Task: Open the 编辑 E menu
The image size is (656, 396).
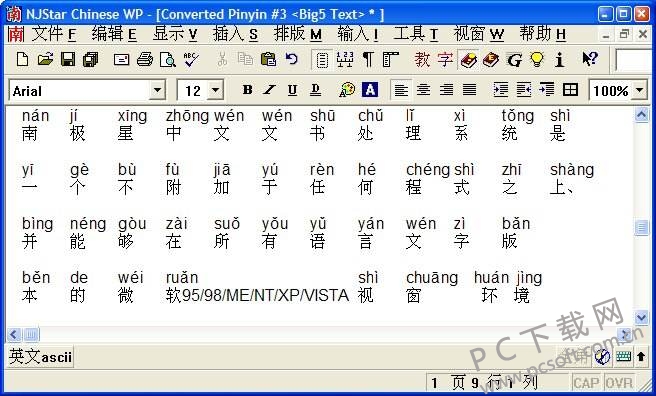Action: pyautogui.click(x=114, y=34)
